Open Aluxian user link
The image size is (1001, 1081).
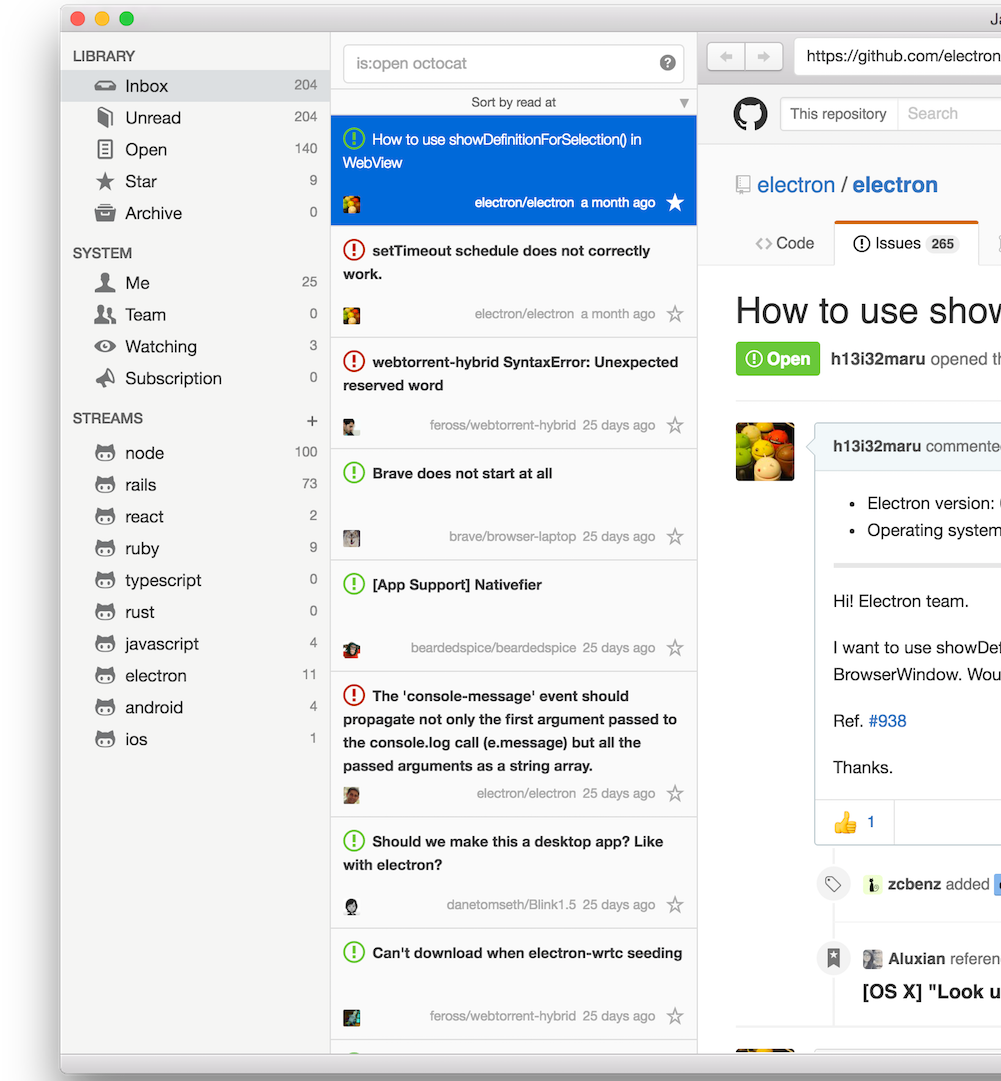pyautogui.click(x=916, y=959)
